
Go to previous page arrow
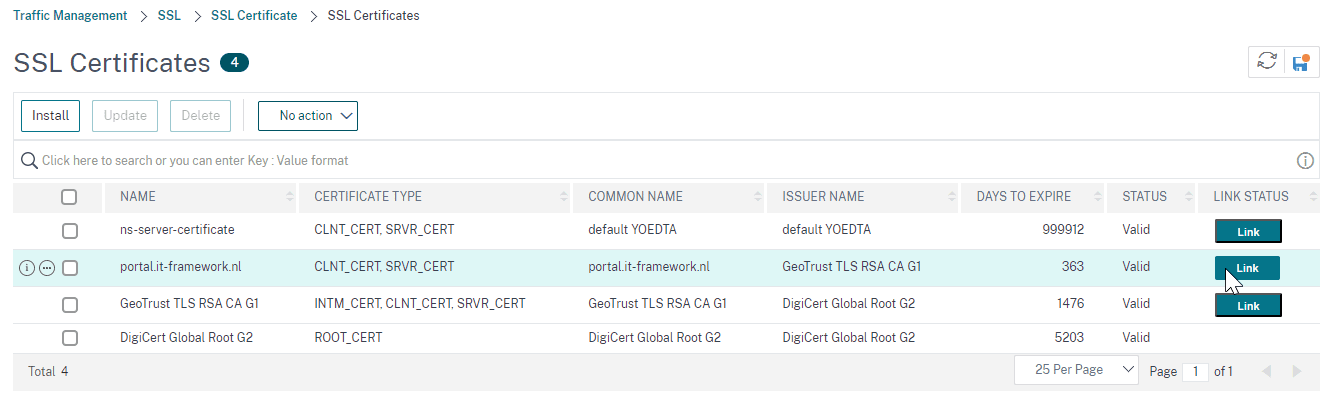tap(1266, 371)
